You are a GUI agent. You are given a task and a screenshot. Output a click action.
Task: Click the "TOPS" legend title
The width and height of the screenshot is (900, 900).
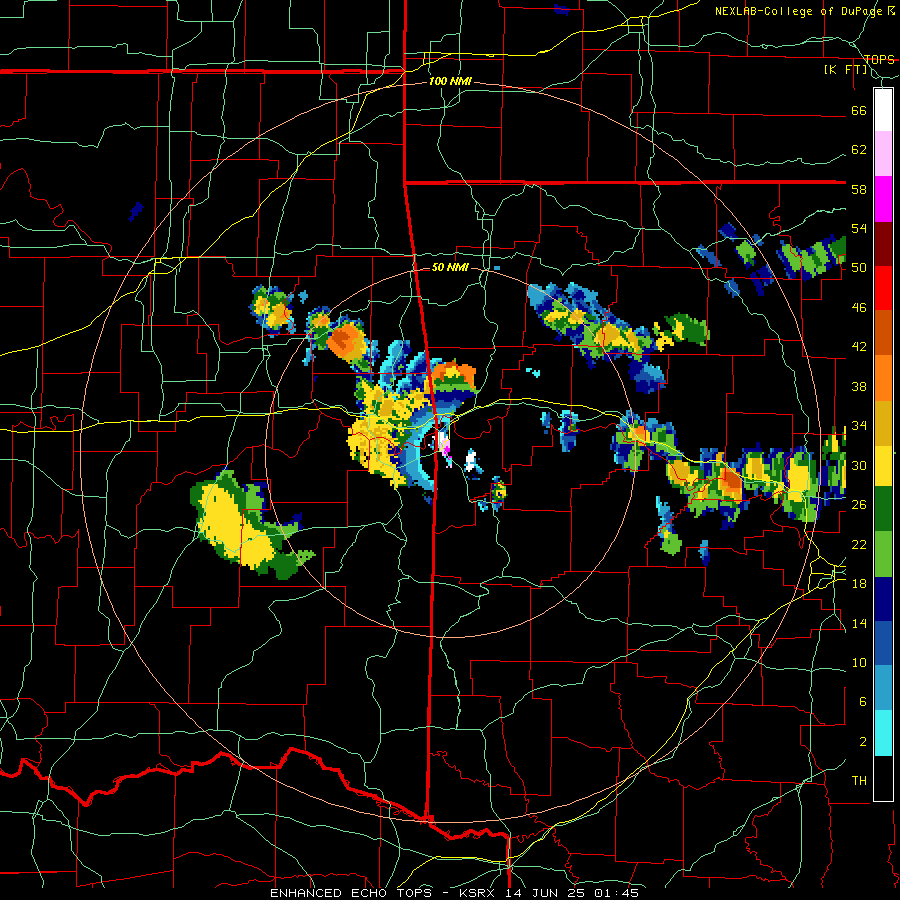tap(879, 60)
